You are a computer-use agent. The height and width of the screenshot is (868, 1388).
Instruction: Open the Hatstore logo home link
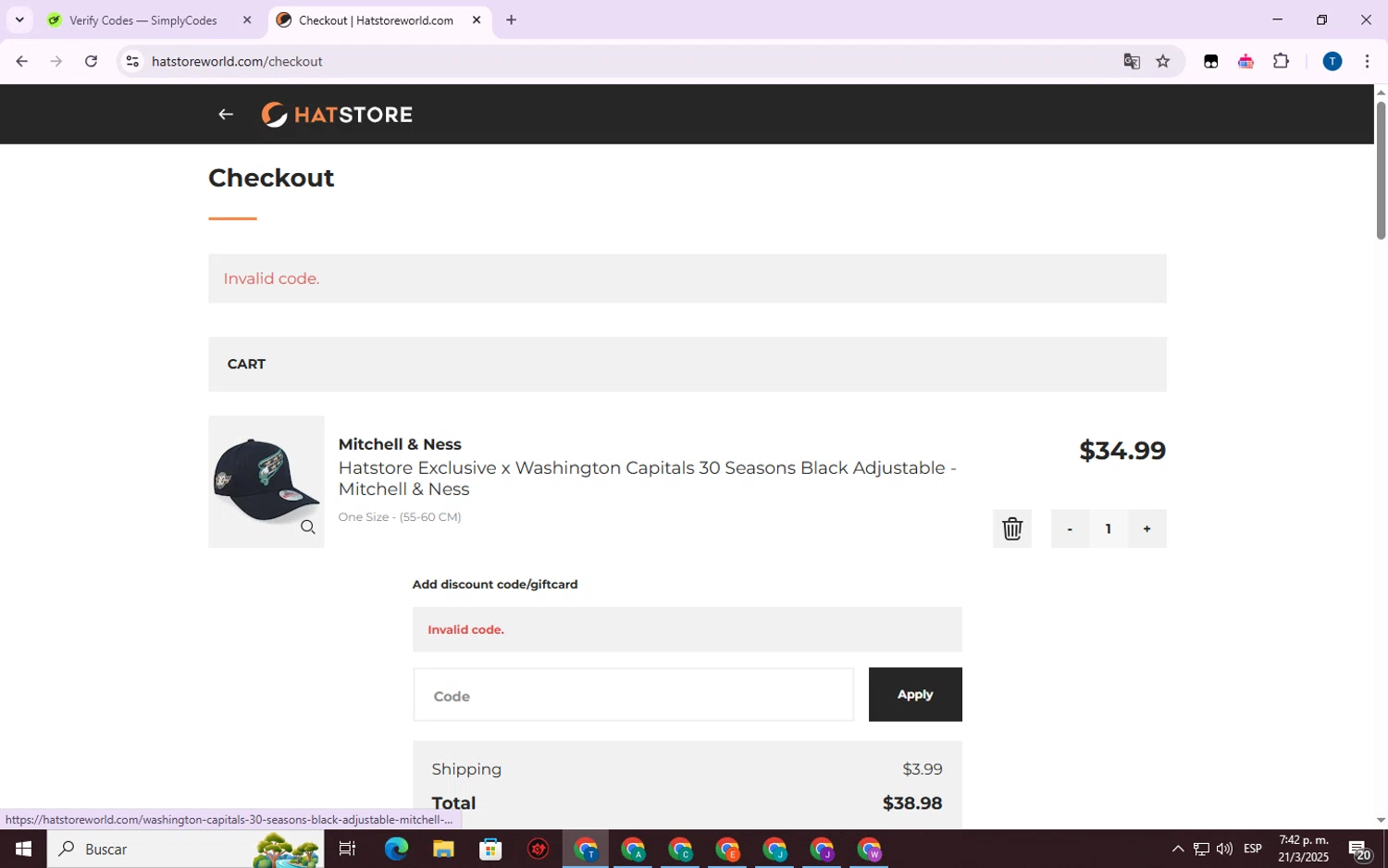pyautogui.click(x=337, y=115)
